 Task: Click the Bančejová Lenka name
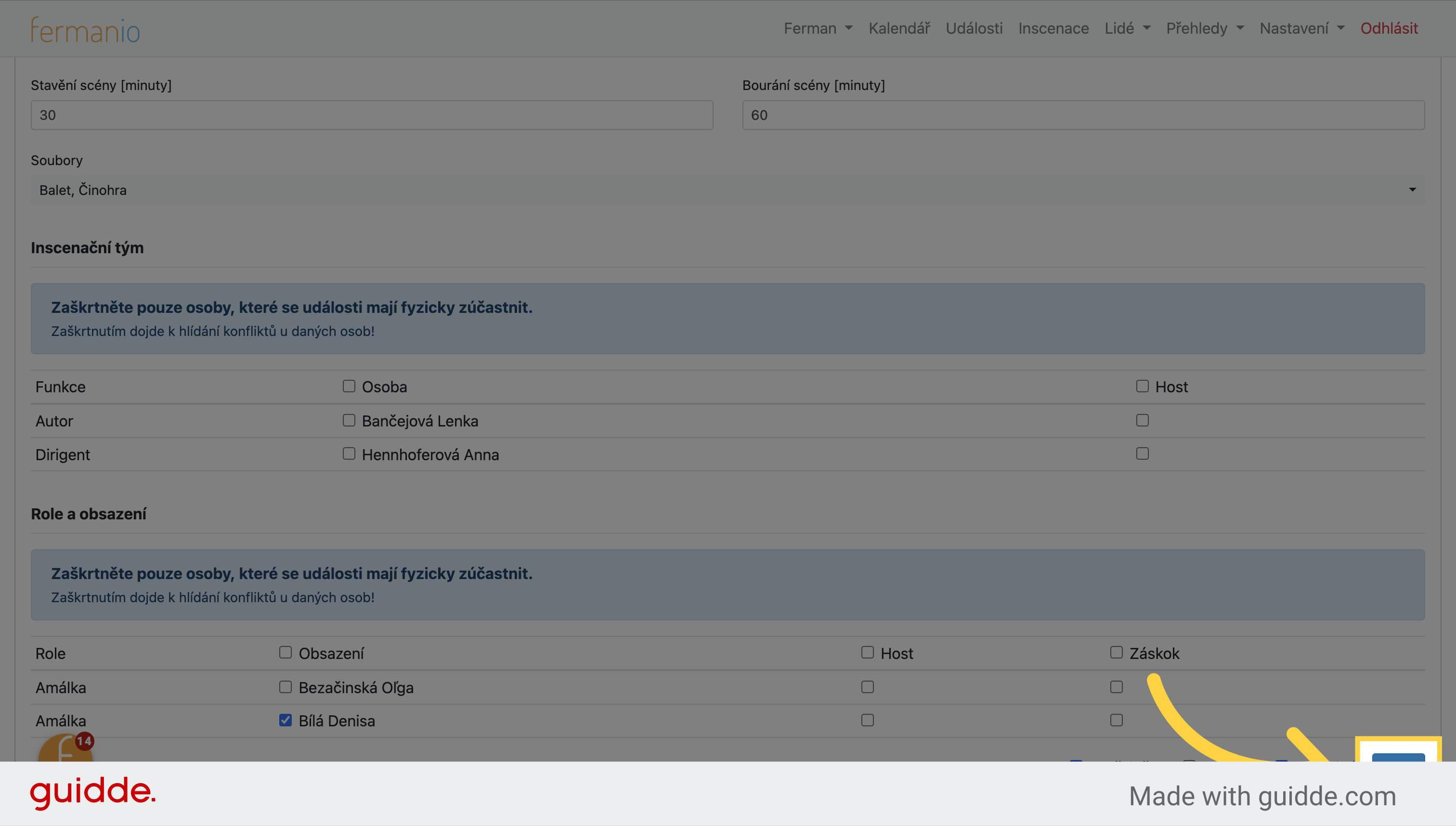[x=420, y=421]
